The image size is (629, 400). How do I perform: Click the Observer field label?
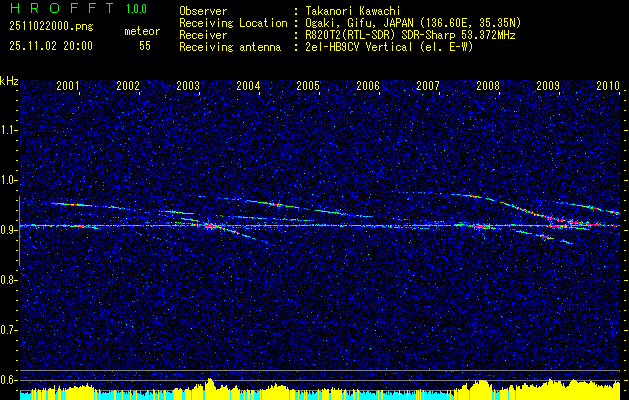coord(203,11)
